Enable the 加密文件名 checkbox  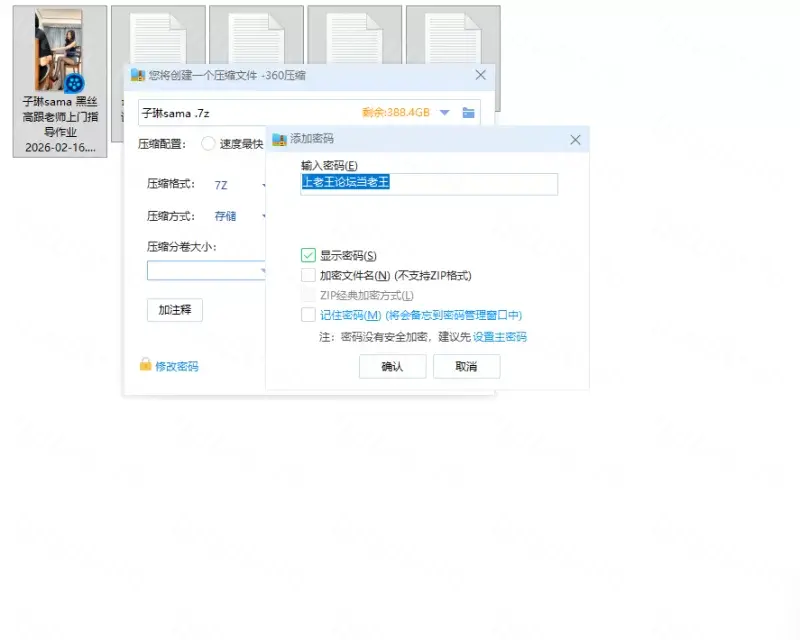tap(308, 275)
